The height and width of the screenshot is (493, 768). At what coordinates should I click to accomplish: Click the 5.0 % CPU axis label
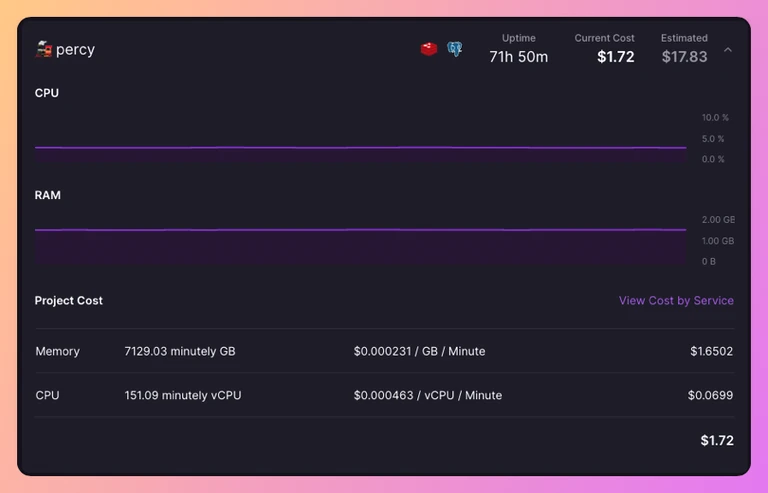click(713, 139)
